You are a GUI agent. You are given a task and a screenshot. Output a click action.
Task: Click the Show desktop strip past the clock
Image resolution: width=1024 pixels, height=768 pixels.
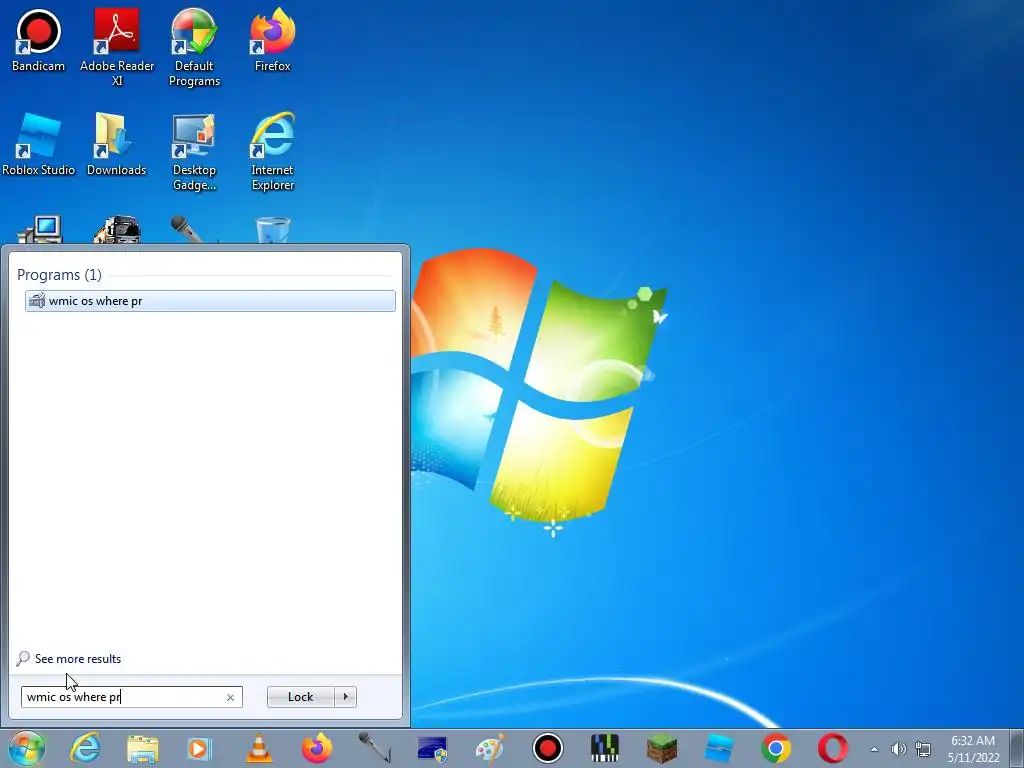[x=1017, y=749]
